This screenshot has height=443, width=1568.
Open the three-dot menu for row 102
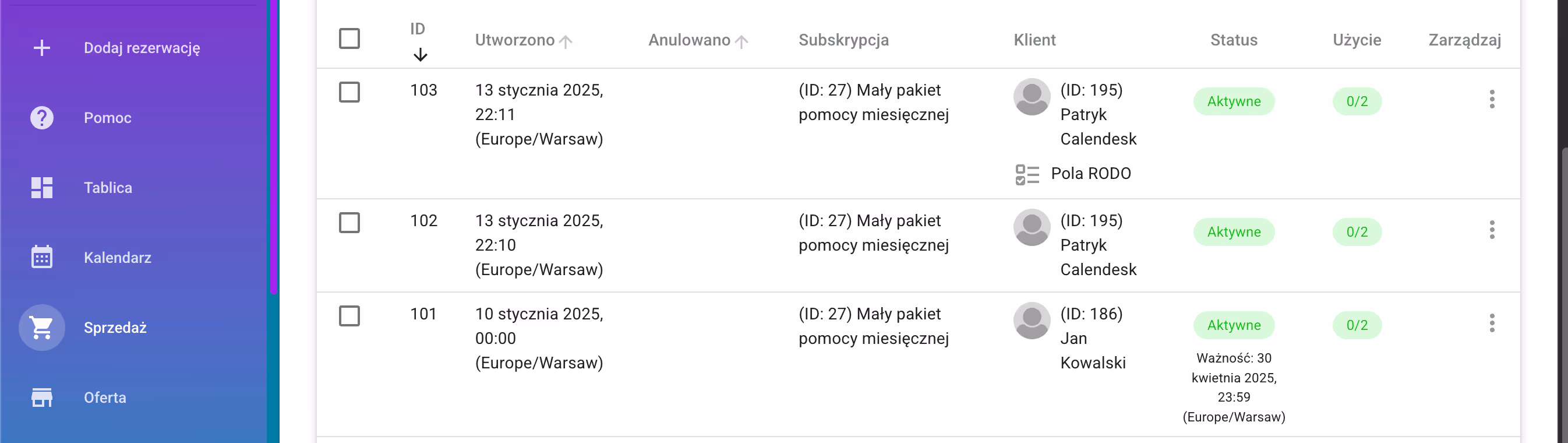1492,230
